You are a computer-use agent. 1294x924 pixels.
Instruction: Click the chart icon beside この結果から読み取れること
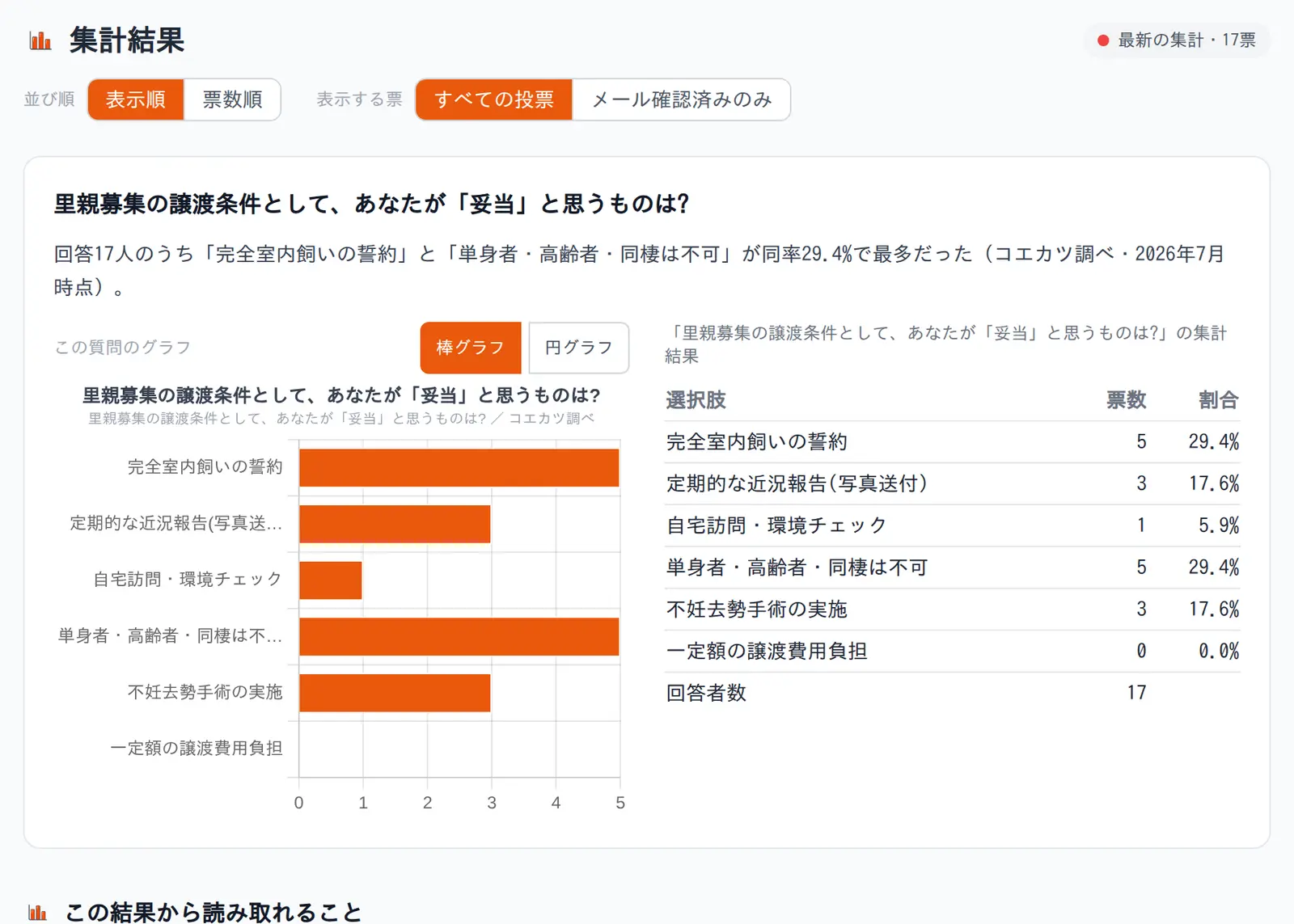[38, 913]
